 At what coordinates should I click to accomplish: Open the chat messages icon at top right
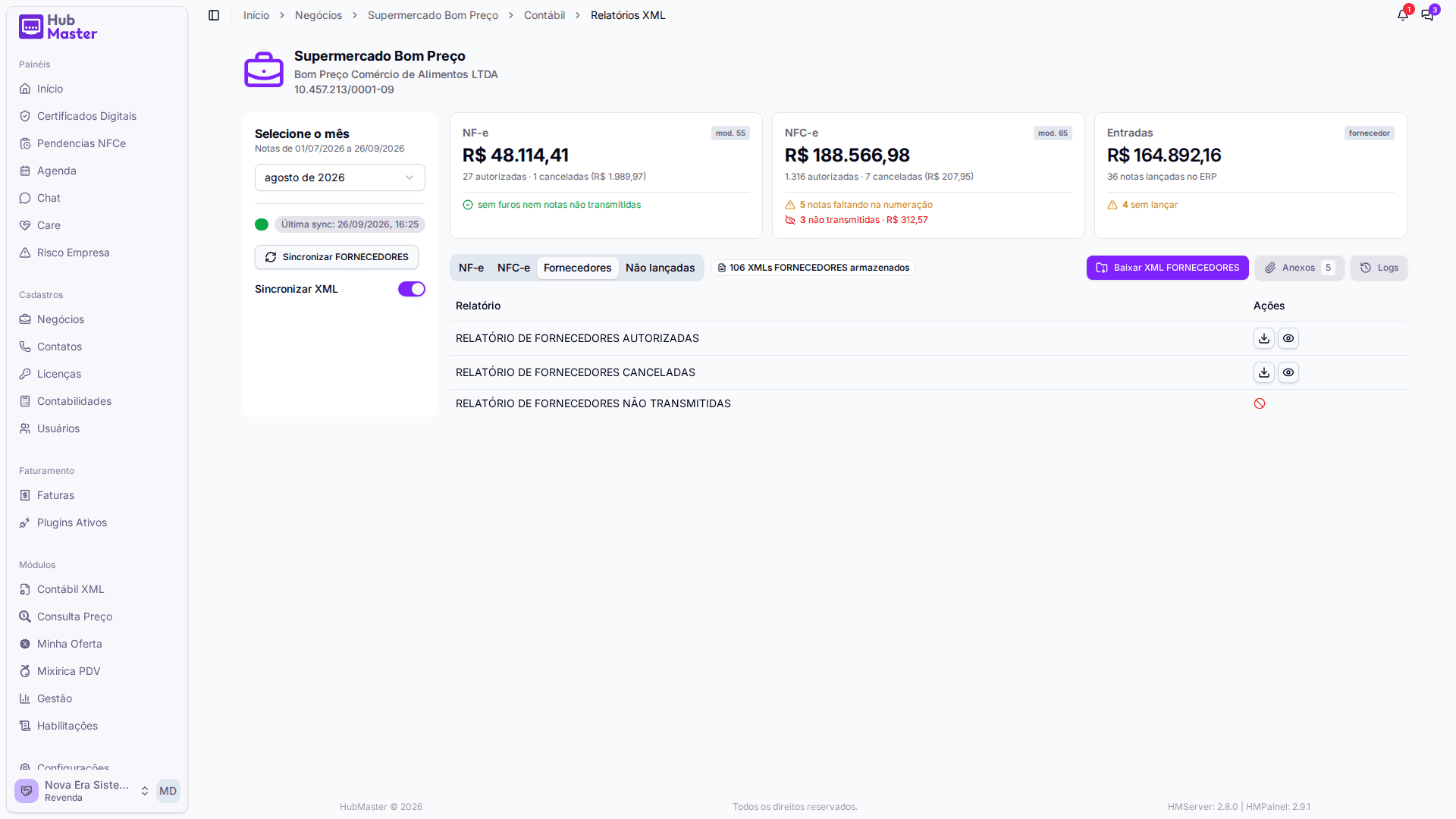(1427, 15)
